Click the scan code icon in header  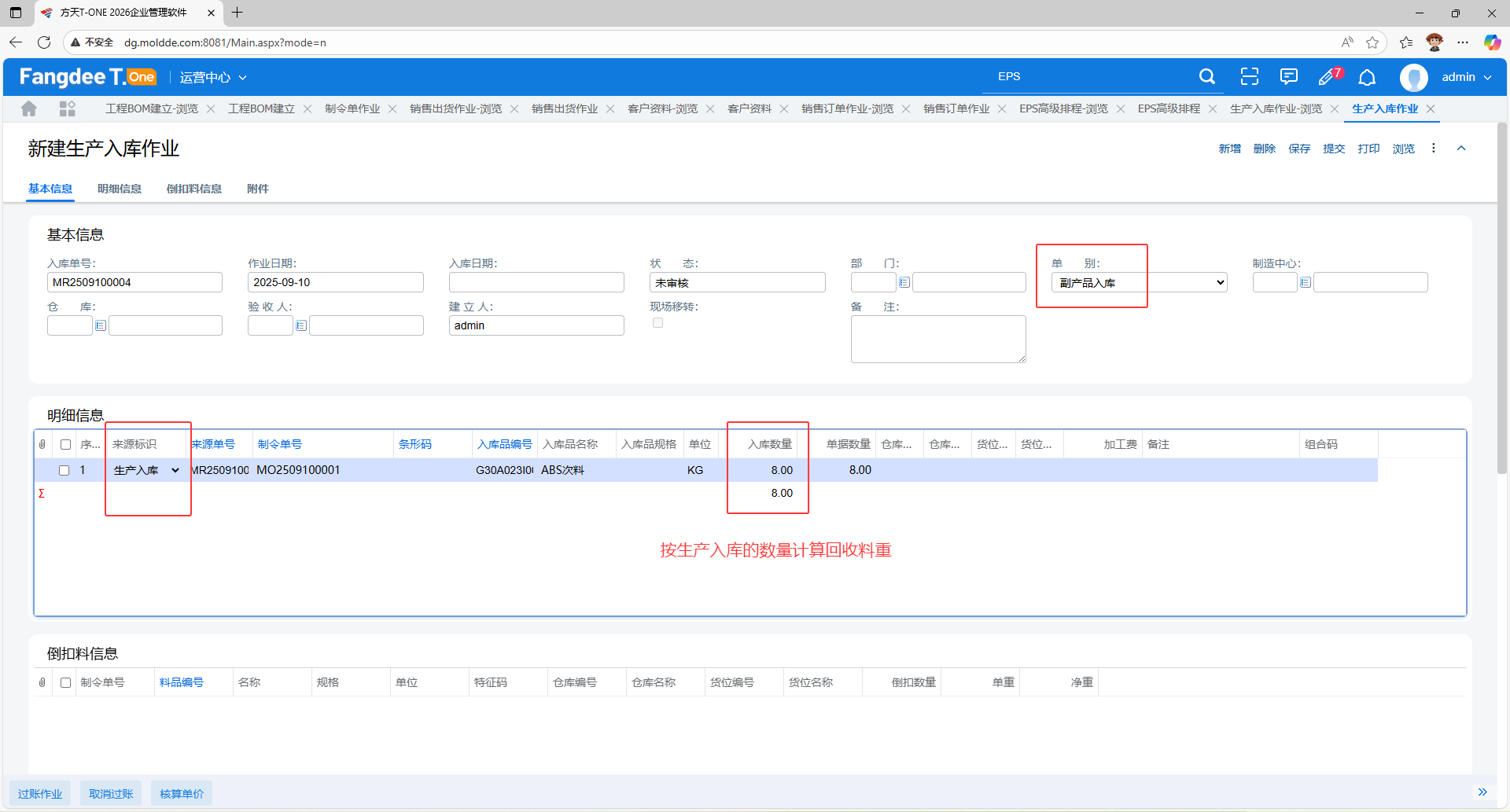click(x=1249, y=77)
